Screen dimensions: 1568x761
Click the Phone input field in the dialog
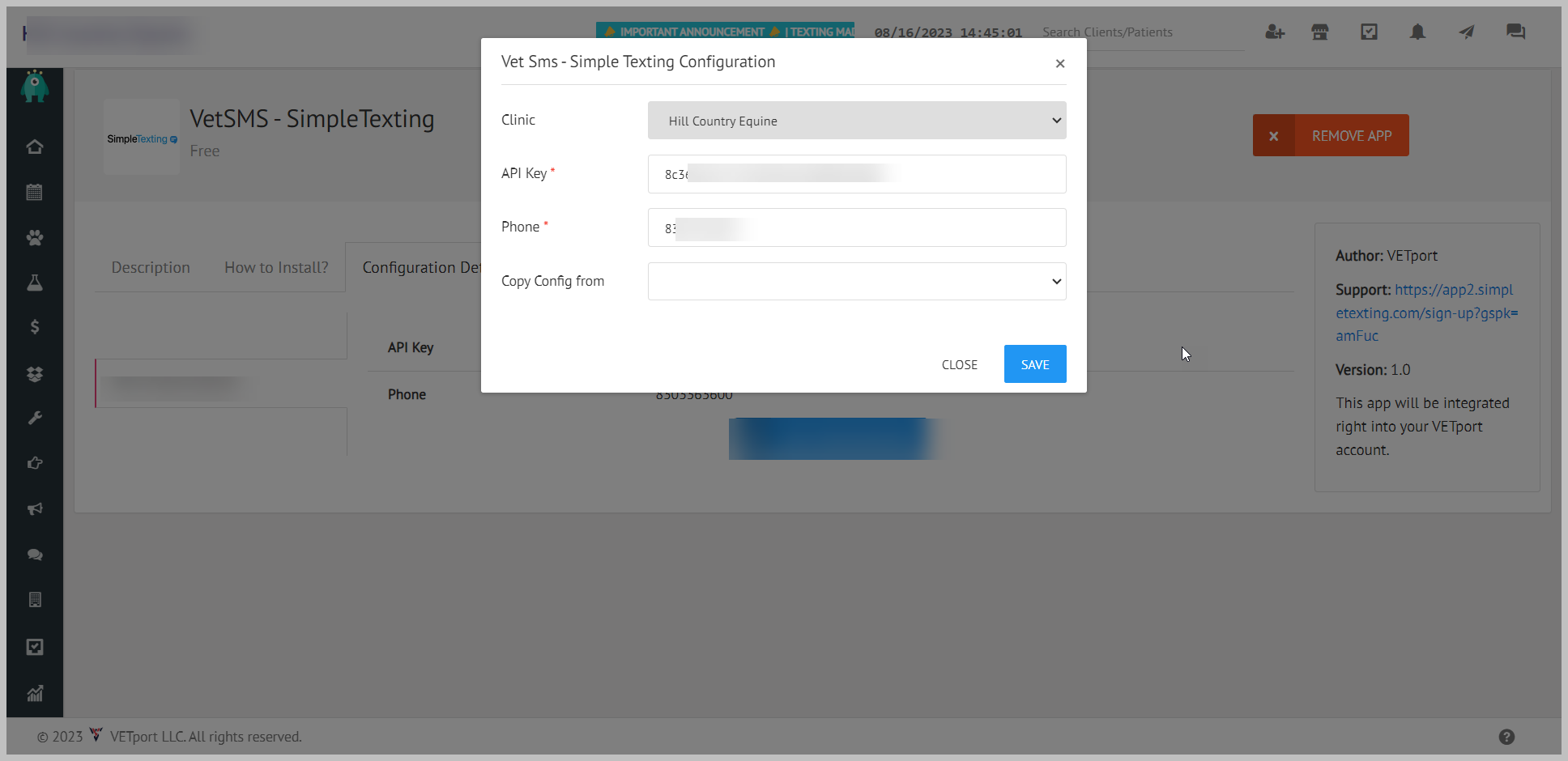(x=857, y=227)
